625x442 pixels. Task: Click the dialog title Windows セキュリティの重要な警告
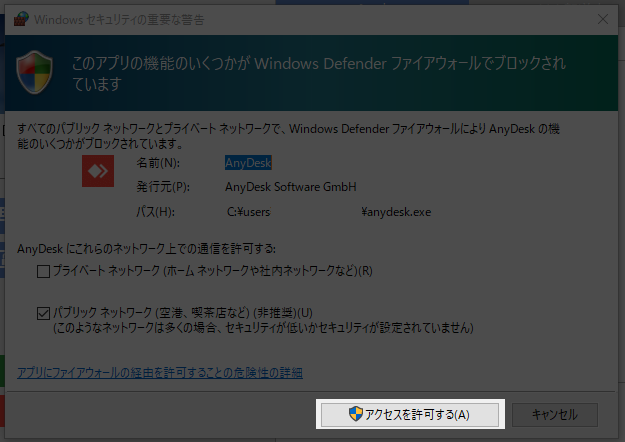tap(119, 20)
